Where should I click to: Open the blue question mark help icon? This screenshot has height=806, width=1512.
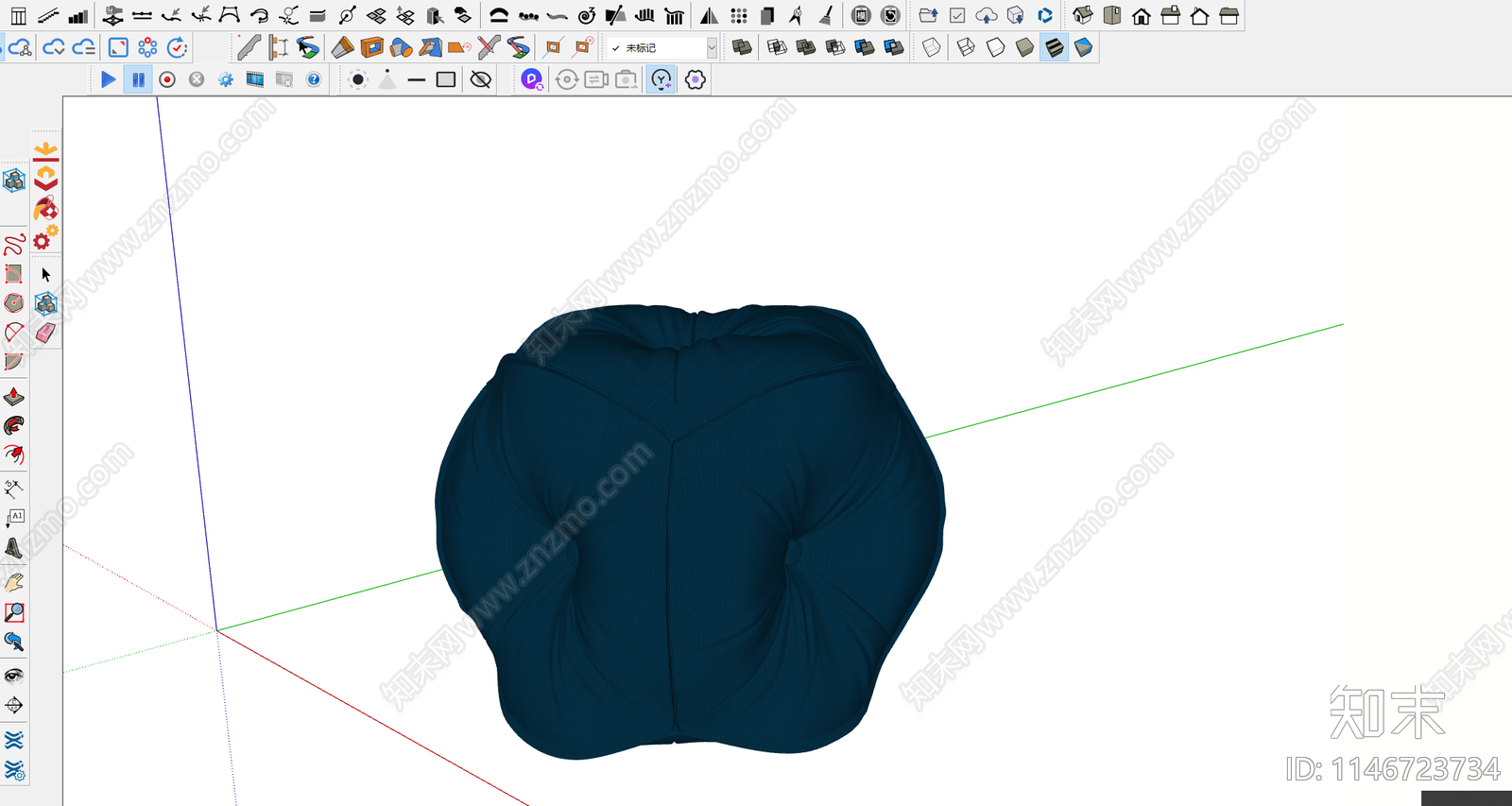[314, 80]
